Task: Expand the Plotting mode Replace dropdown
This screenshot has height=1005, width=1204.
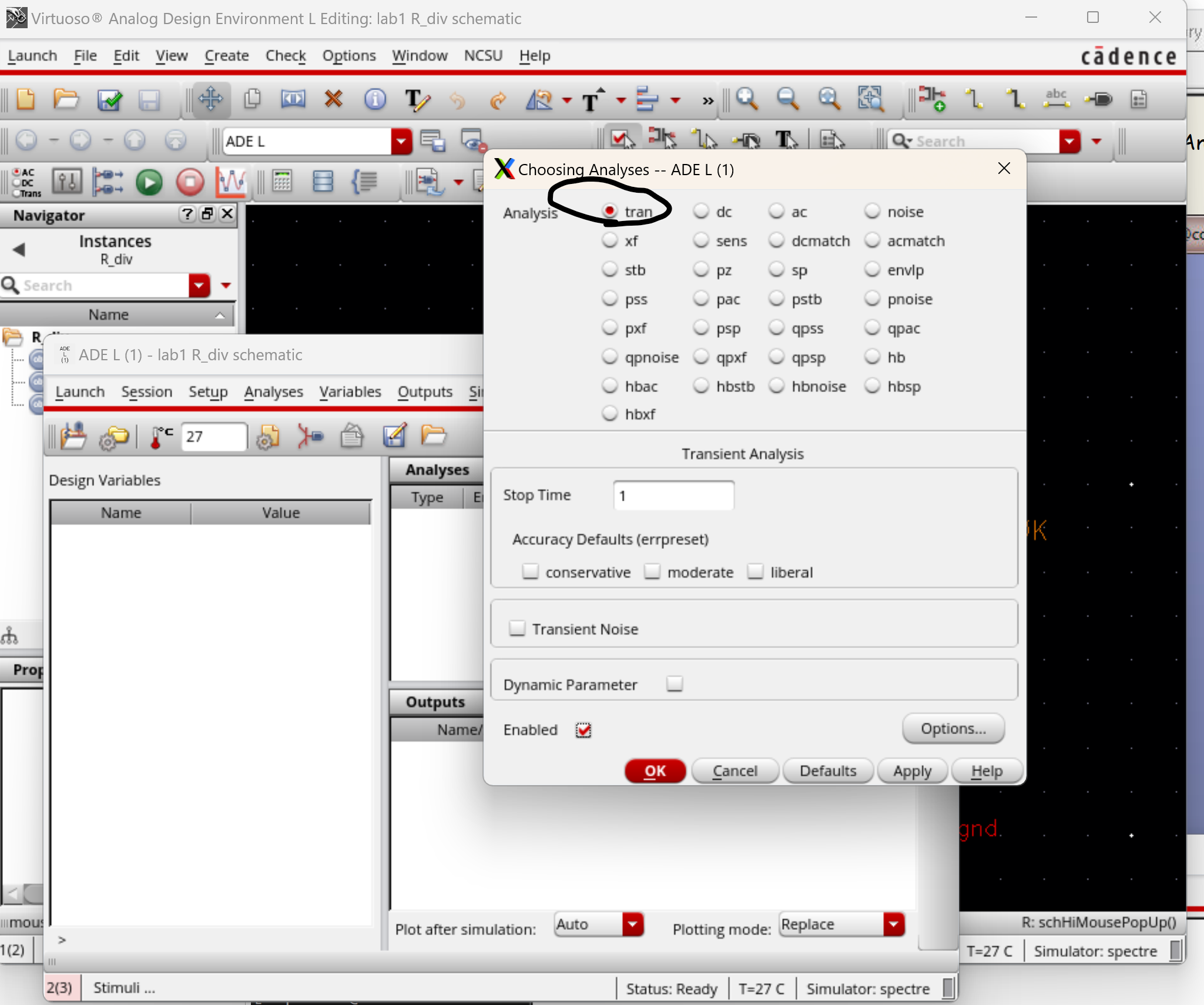Action: (893, 924)
